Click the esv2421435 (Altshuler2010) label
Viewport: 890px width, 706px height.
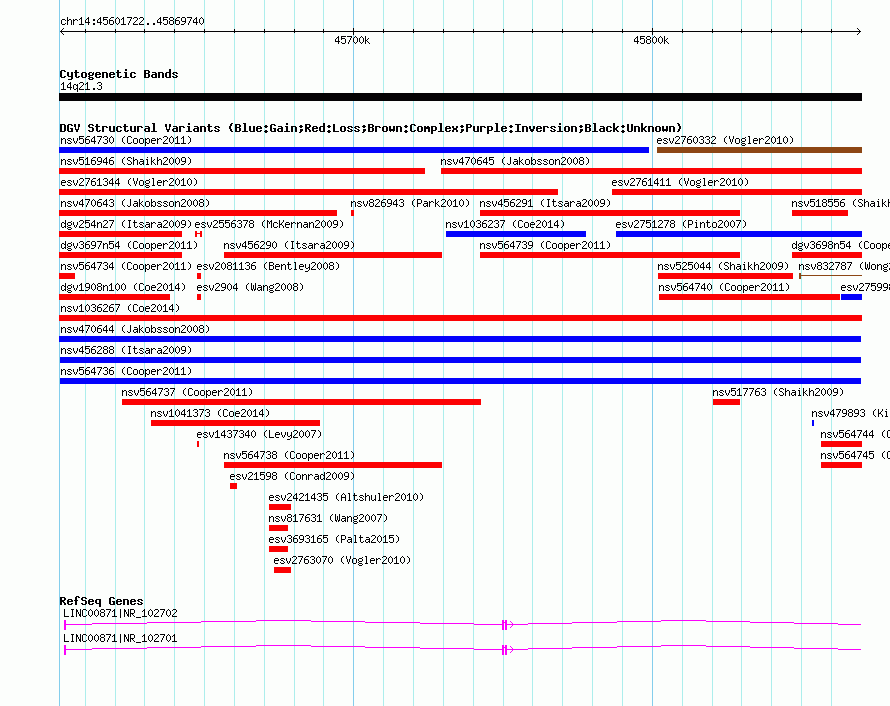point(346,497)
